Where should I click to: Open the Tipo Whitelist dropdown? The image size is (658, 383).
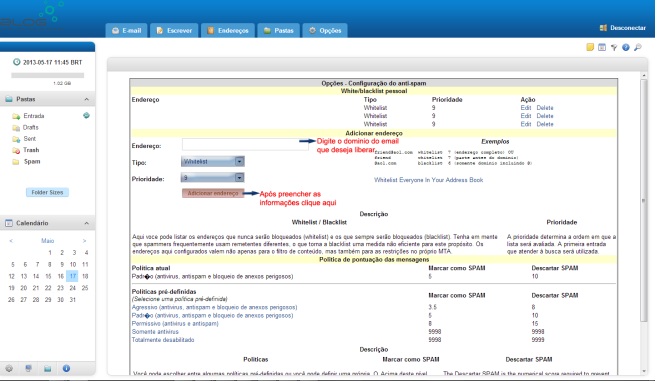(x=213, y=162)
